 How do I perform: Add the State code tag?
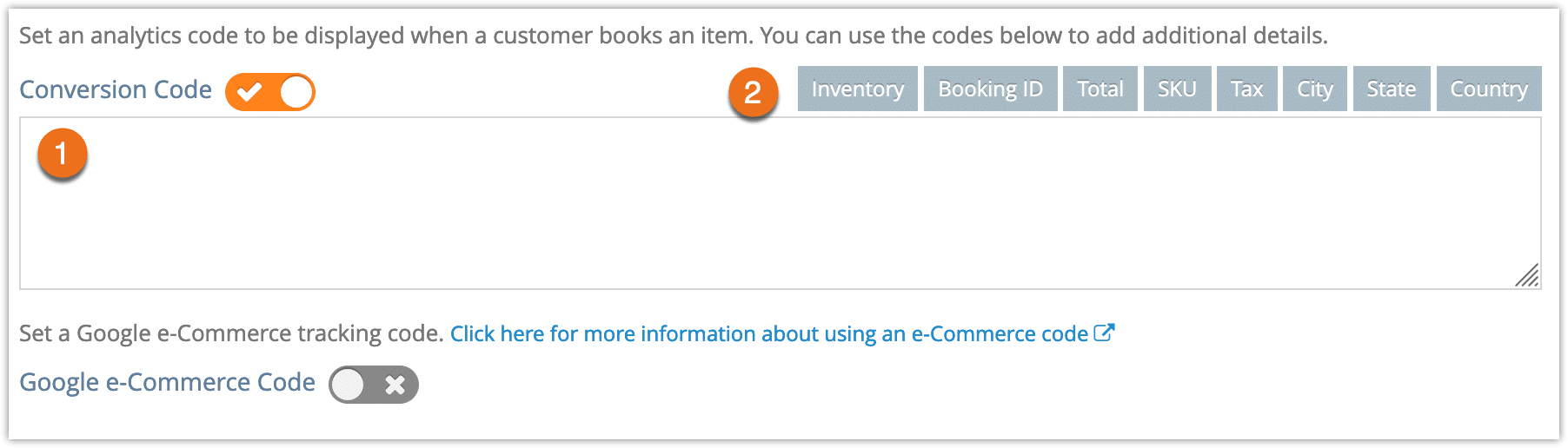pyautogui.click(x=1392, y=89)
